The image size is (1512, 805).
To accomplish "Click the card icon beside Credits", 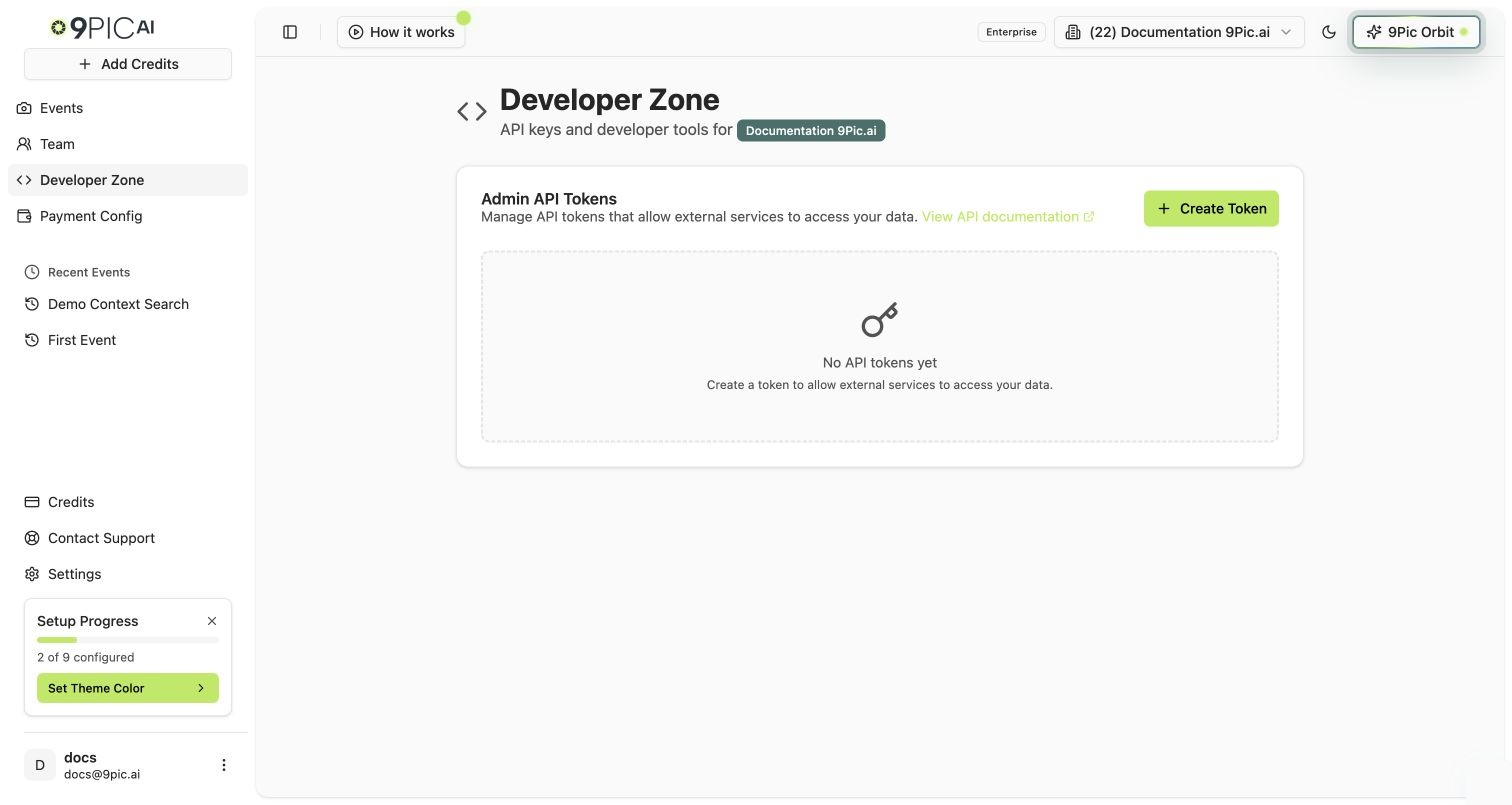I will [32, 502].
